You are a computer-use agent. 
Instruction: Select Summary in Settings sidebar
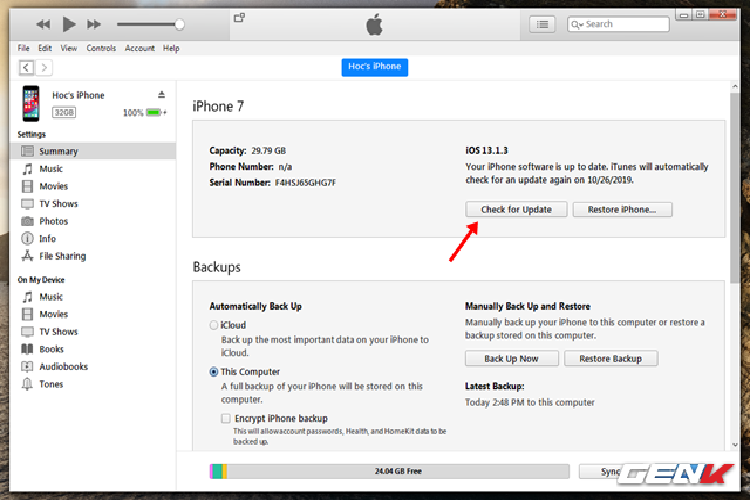93,151
